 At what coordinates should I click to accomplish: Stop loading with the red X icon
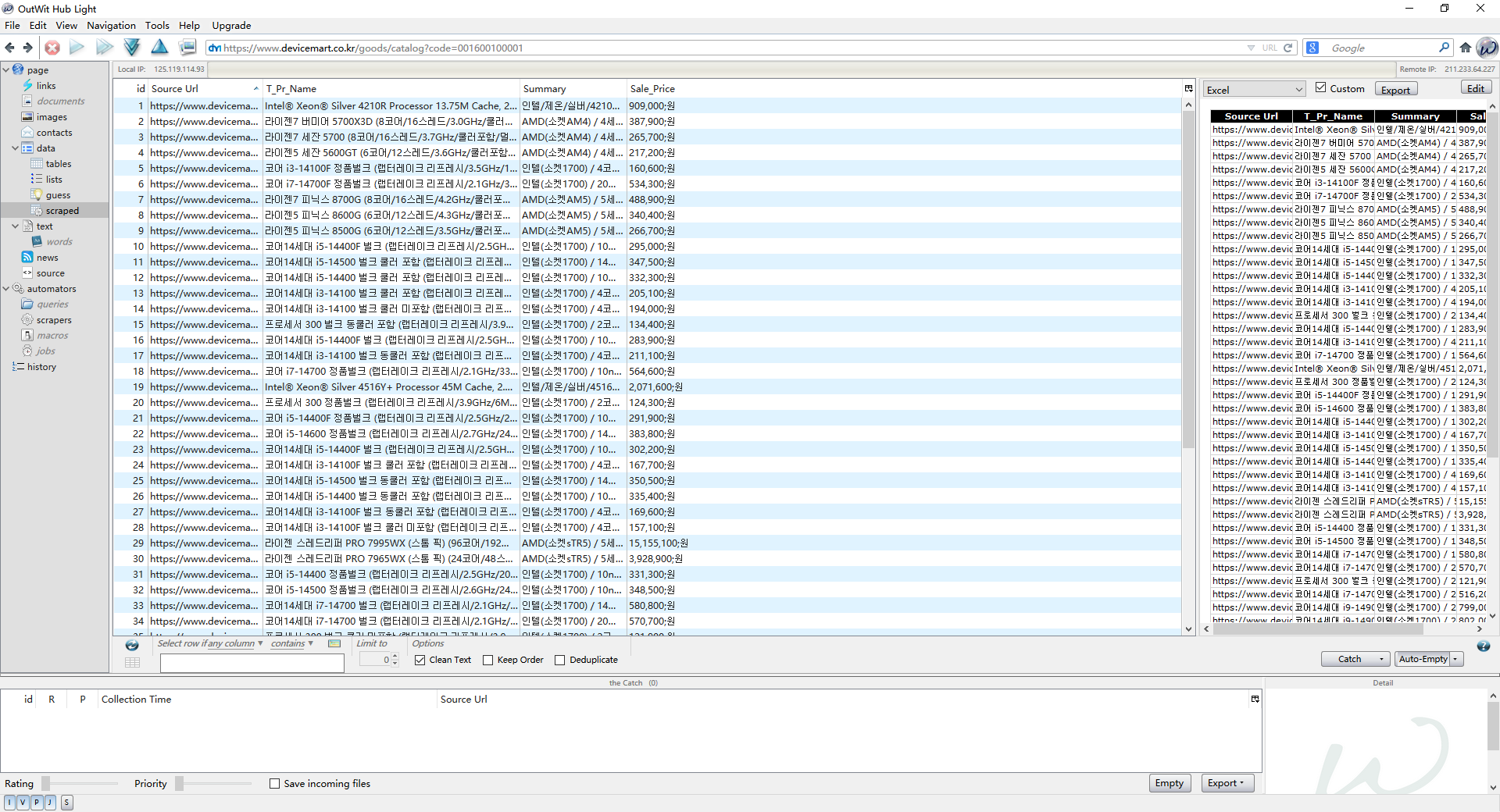[52, 48]
